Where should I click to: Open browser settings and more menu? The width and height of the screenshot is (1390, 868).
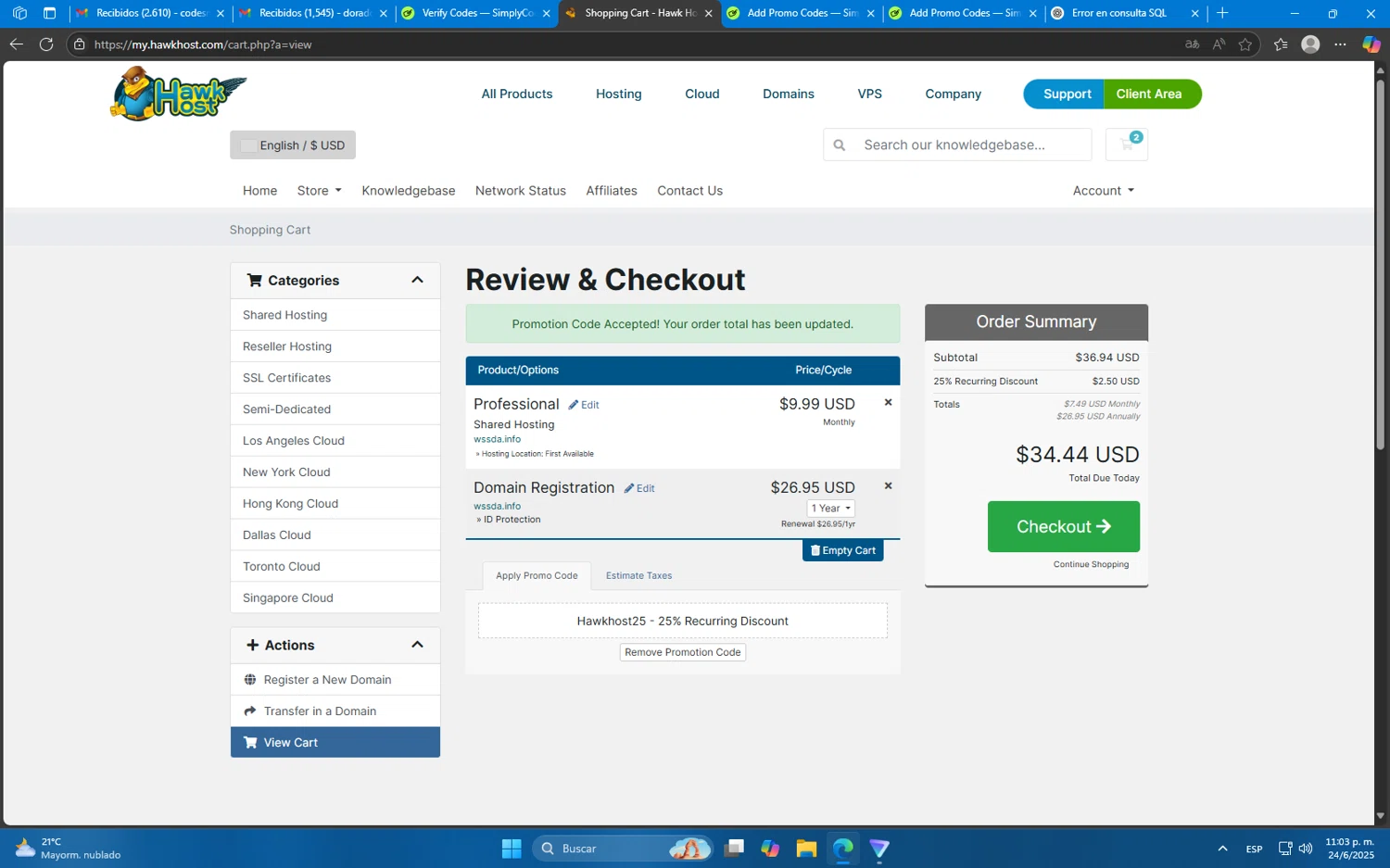1340,44
